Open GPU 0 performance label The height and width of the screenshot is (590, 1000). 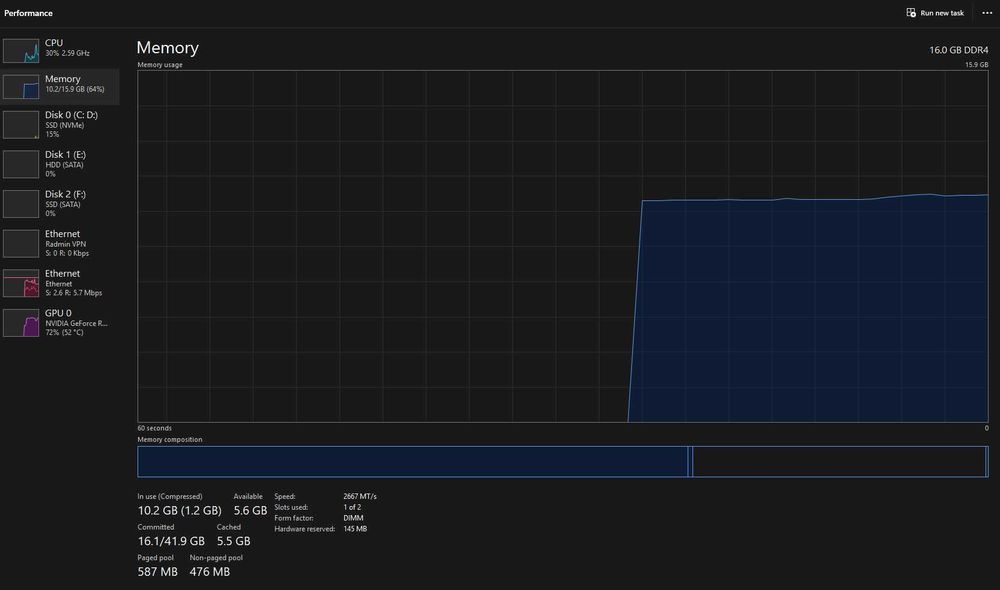click(58, 313)
